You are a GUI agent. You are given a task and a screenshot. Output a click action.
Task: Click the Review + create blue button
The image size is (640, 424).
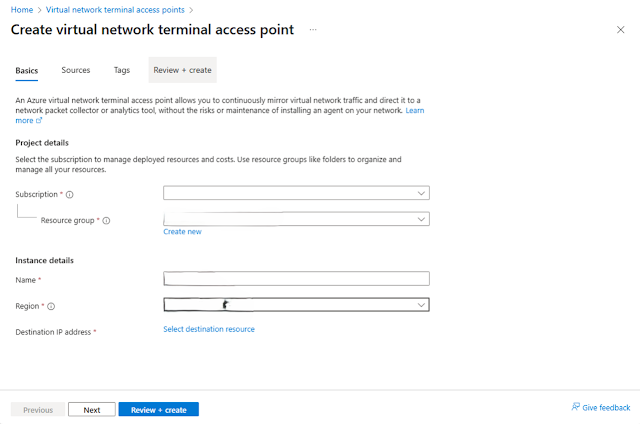click(158, 409)
